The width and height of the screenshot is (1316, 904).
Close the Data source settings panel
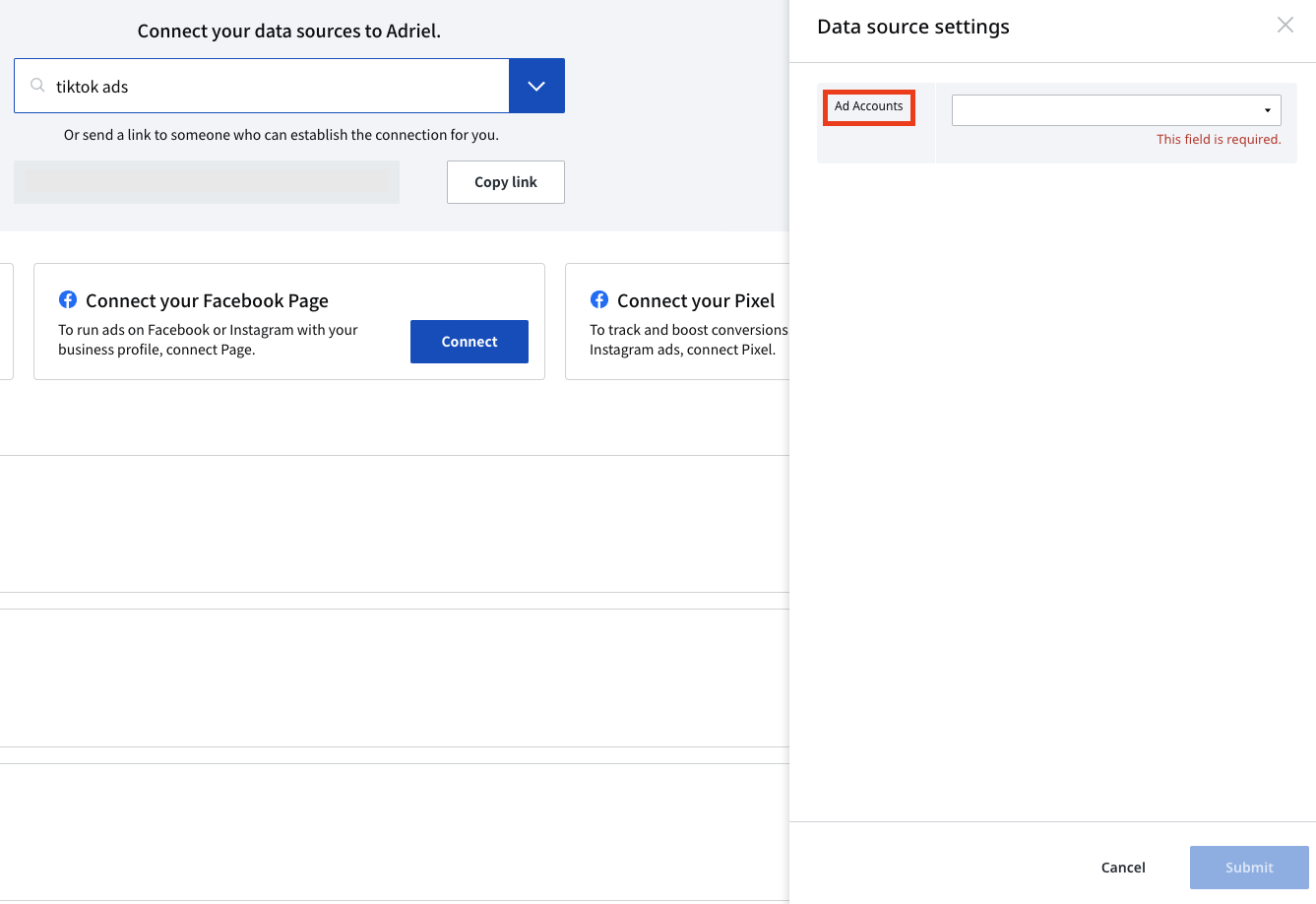click(x=1285, y=26)
